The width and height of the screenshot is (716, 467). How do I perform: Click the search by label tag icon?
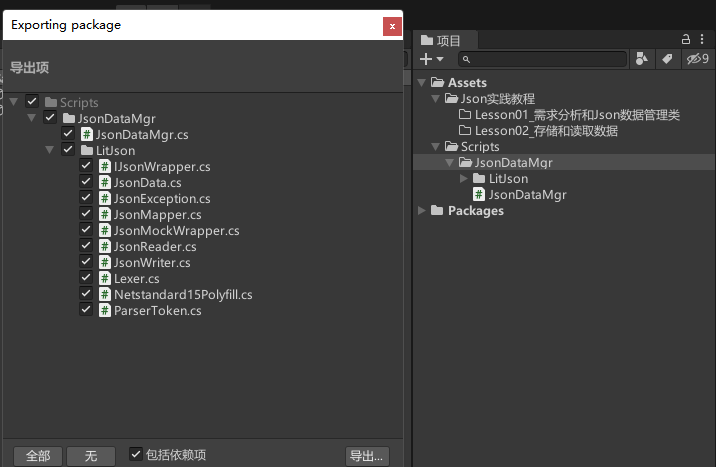coord(667,60)
